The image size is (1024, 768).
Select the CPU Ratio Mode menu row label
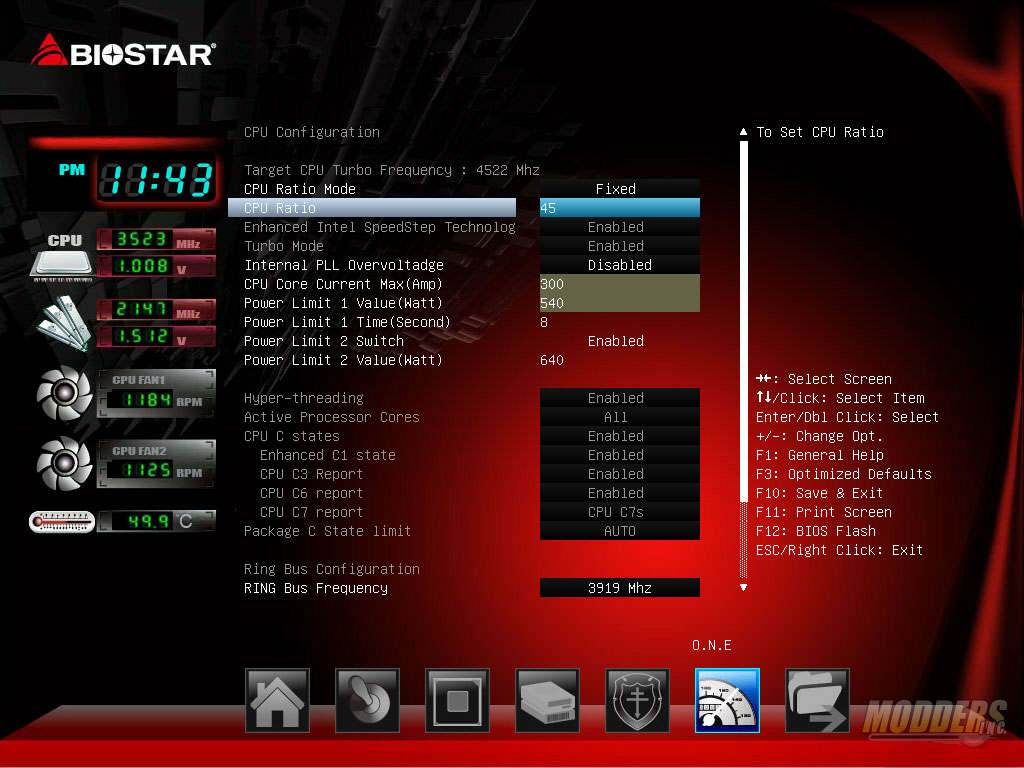(300, 189)
